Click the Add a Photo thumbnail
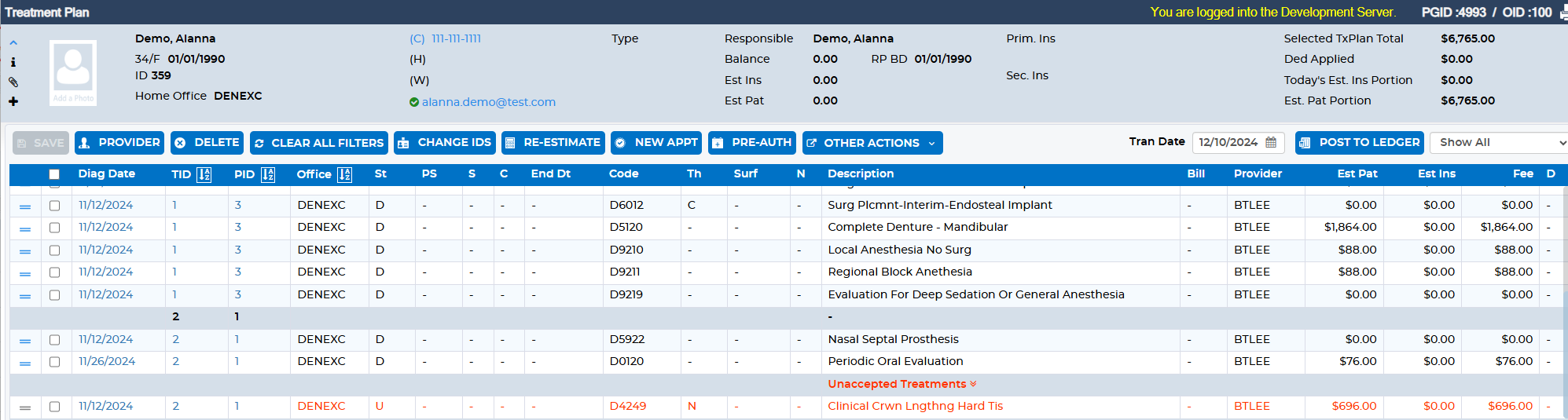This screenshot has height=420, width=1568. coord(73,73)
